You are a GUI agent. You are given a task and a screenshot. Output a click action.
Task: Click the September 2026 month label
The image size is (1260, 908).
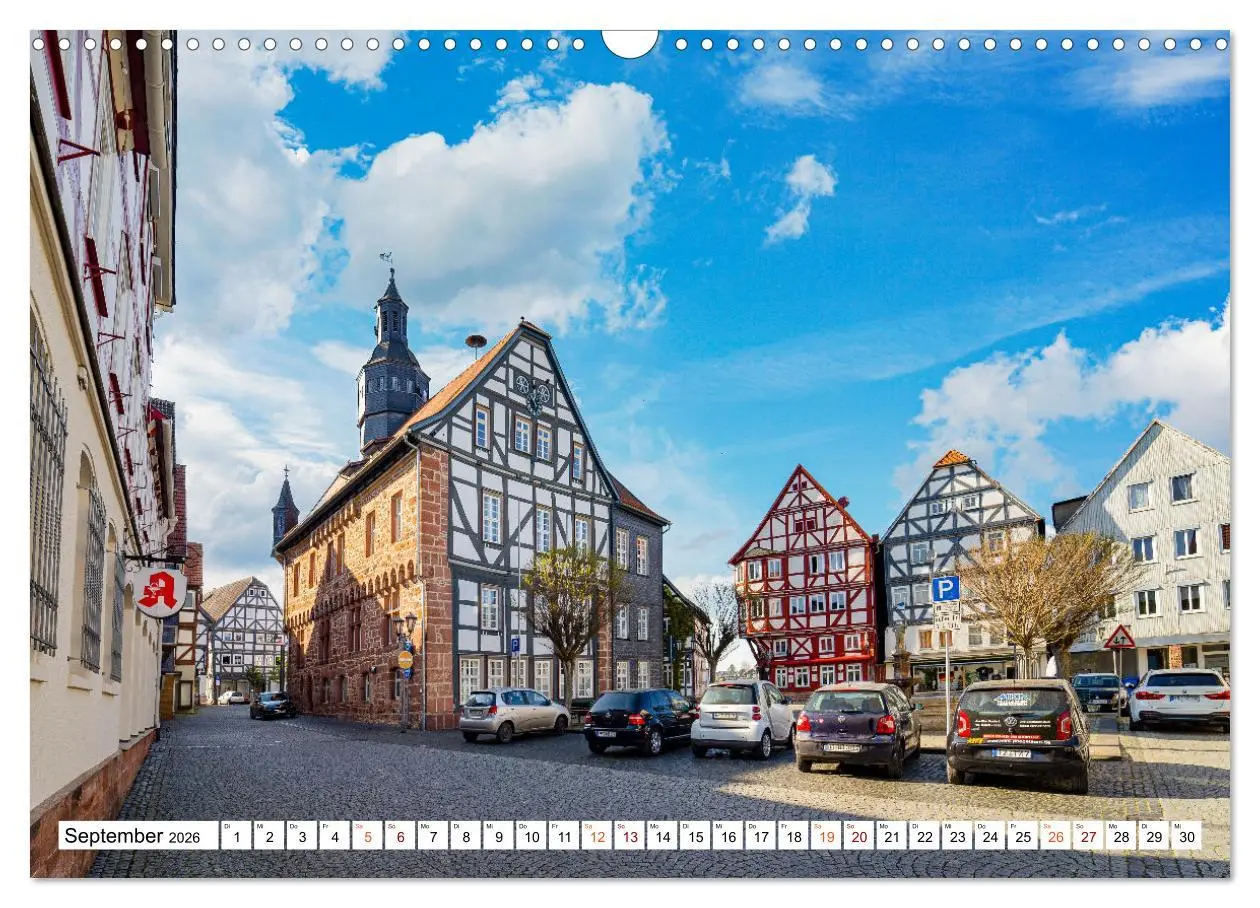[x=138, y=836]
